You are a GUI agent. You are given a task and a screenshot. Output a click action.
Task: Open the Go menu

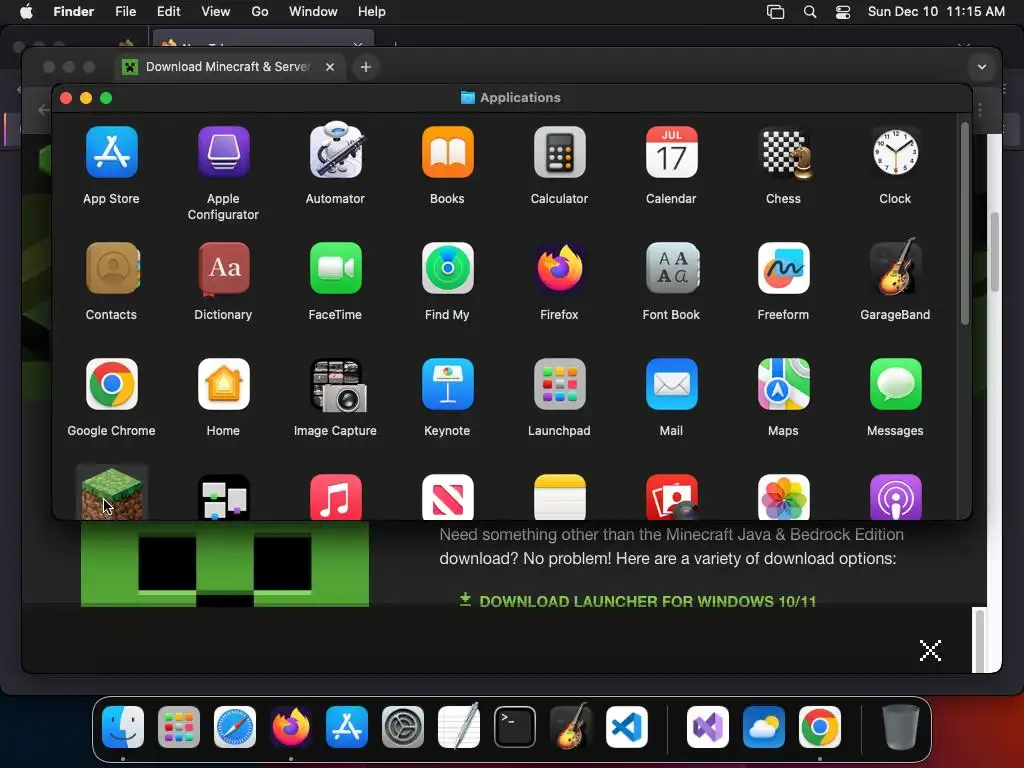(x=260, y=11)
